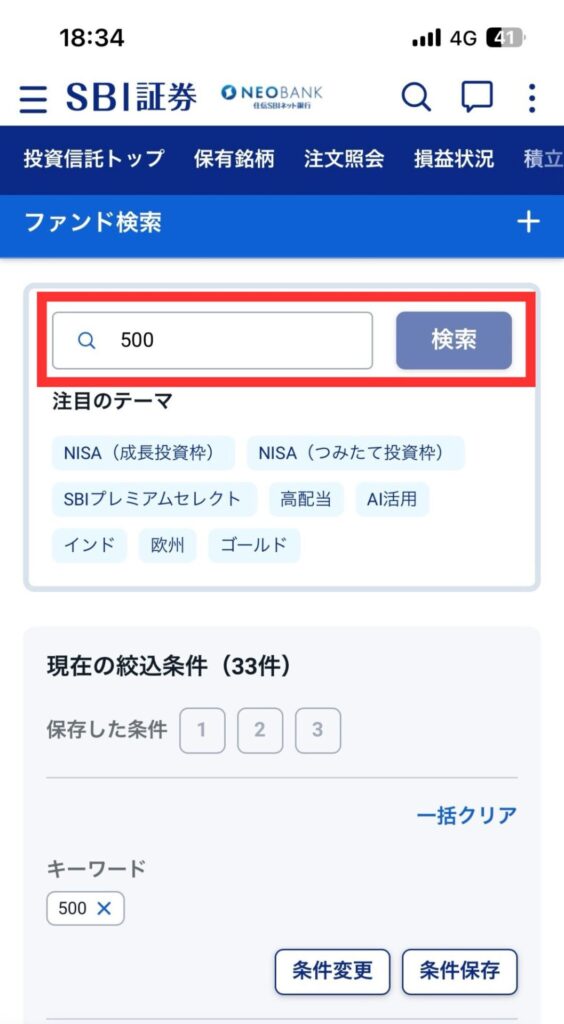Select saved condition slot 1
The image size is (564, 1024).
pos(202,730)
